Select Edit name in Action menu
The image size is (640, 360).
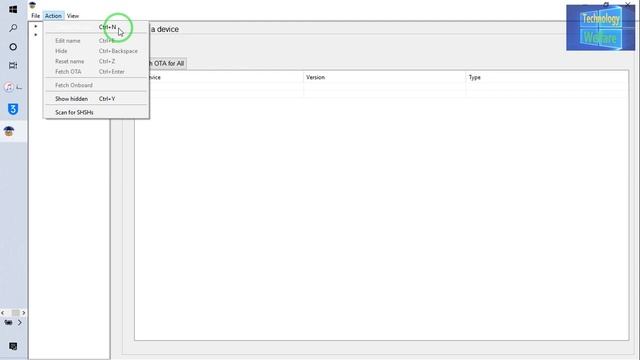pos(96,41)
